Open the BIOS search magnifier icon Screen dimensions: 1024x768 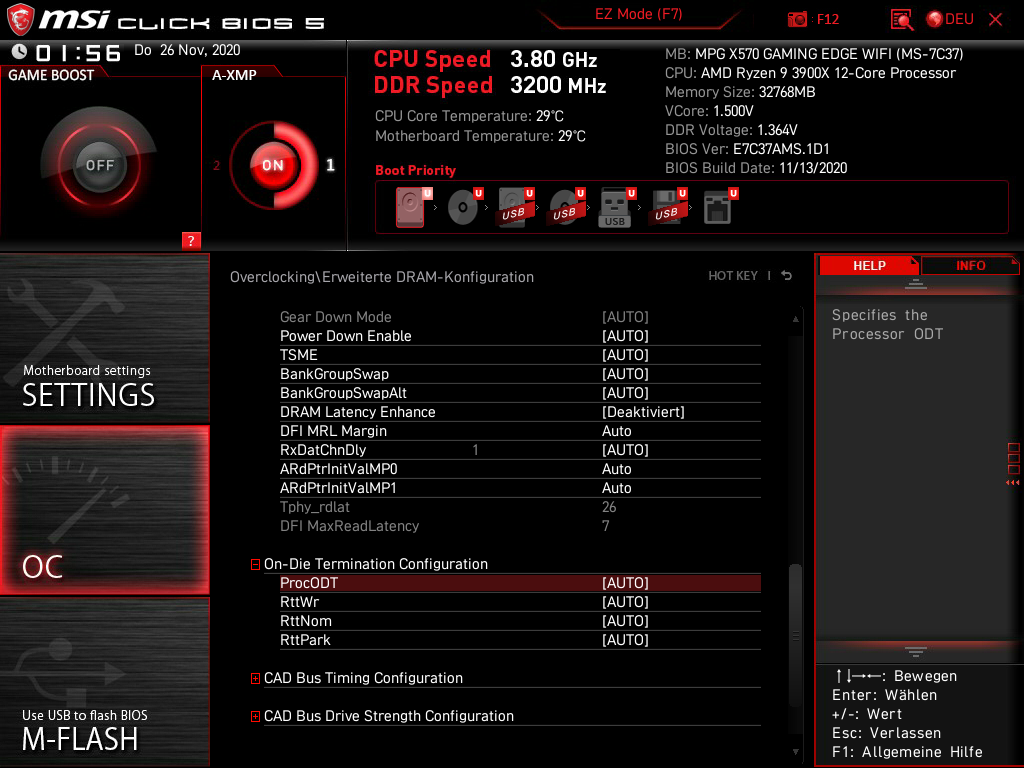(902, 20)
